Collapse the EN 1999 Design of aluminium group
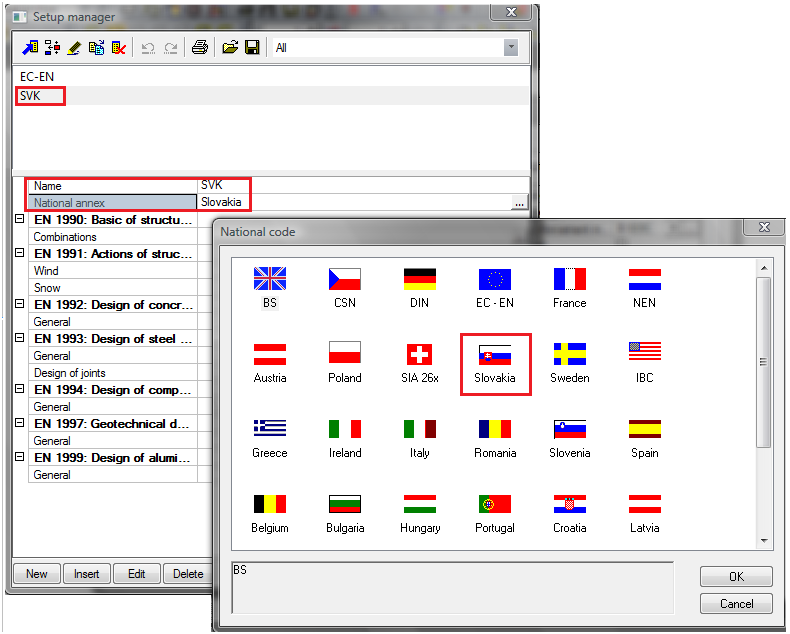Screen dimensions: 790x634 tap(20, 457)
